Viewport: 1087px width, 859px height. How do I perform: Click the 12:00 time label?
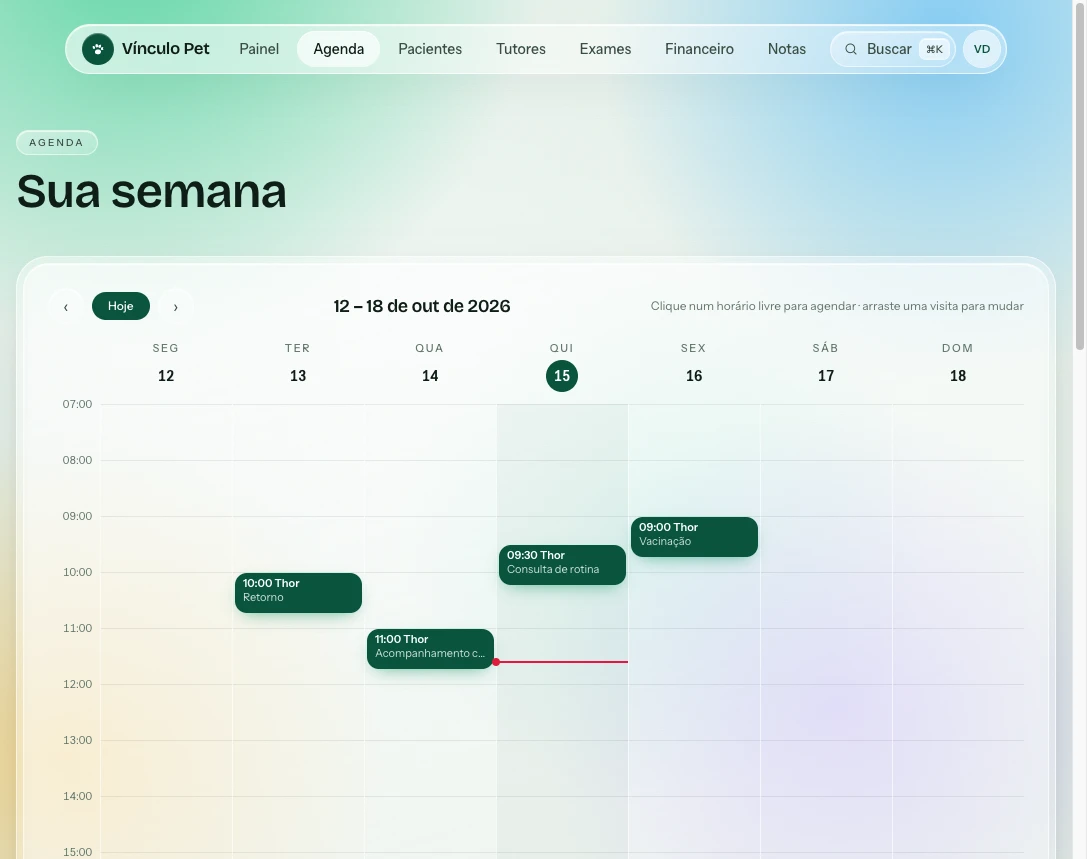click(x=77, y=684)
